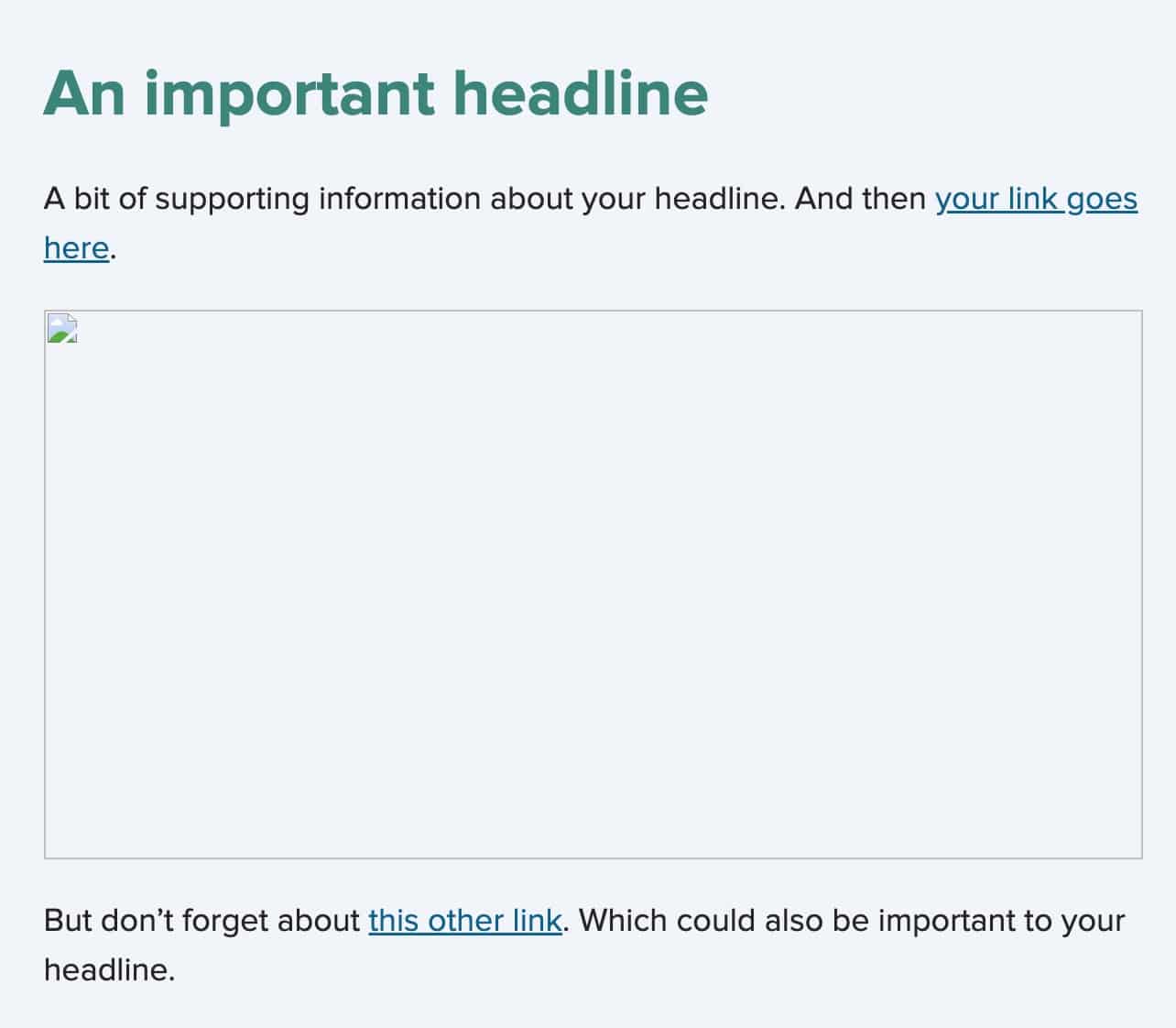1176x1028 pixels.
Task: Open "this other link" hyperlink
Action: tap(464, 921)
